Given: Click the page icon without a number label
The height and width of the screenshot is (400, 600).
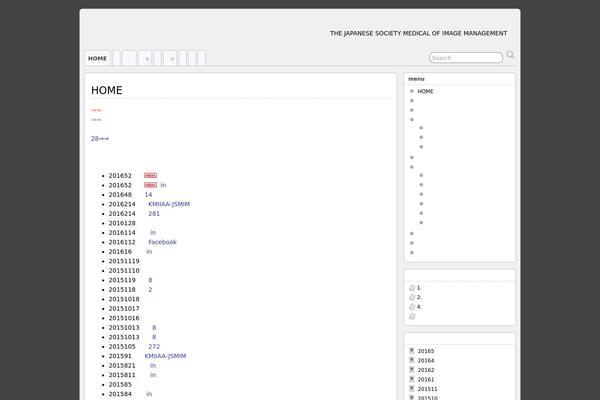Looking at the screenshot, I should pos(412,316).
